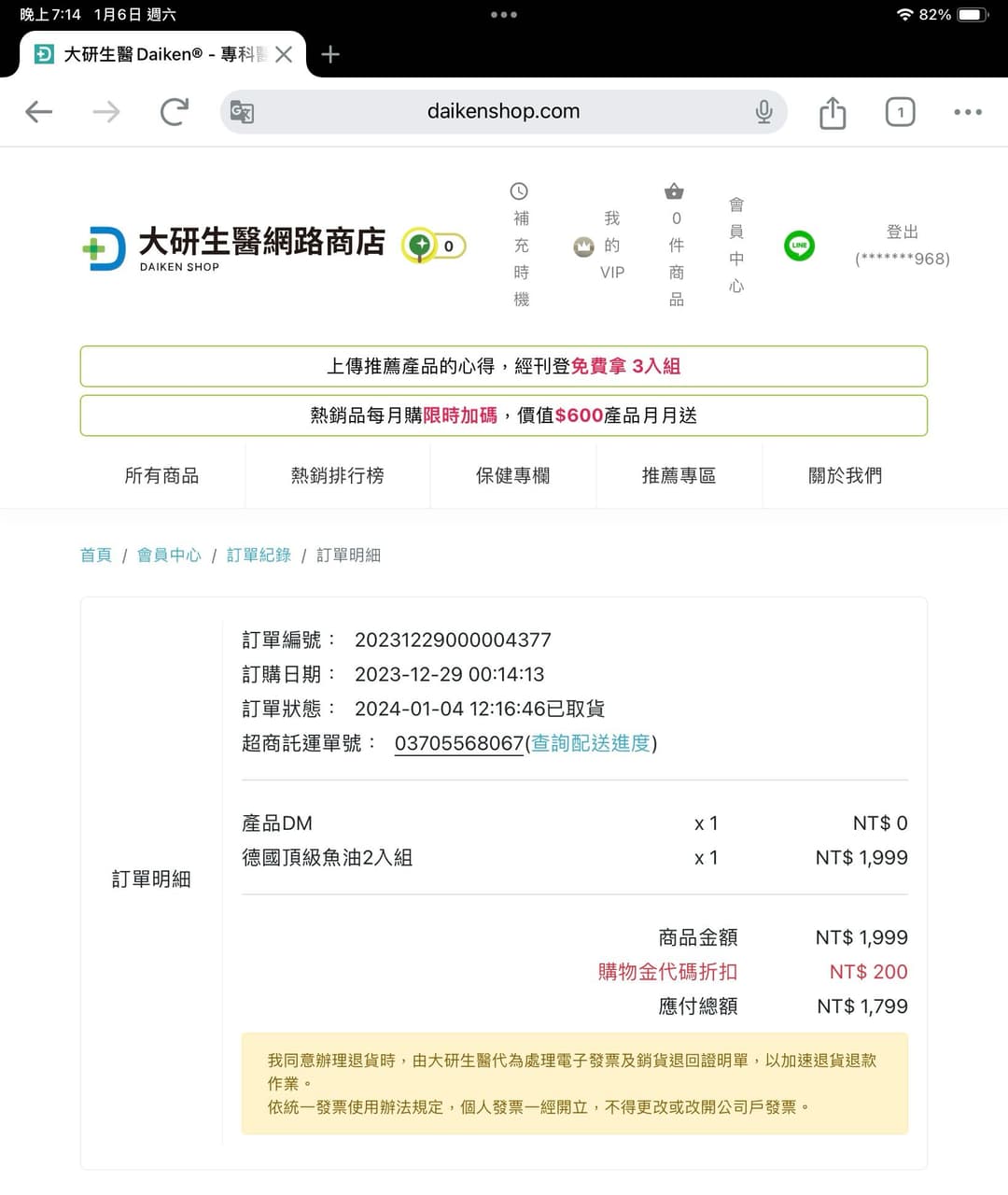Click the yellow refund agreement notice
This screenshot has height=1195, width=1008.
pyautogui.click(x=574, y=1084)
